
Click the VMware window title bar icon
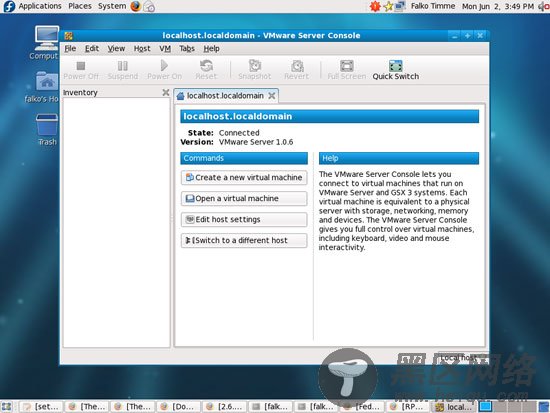coord(69,36)
